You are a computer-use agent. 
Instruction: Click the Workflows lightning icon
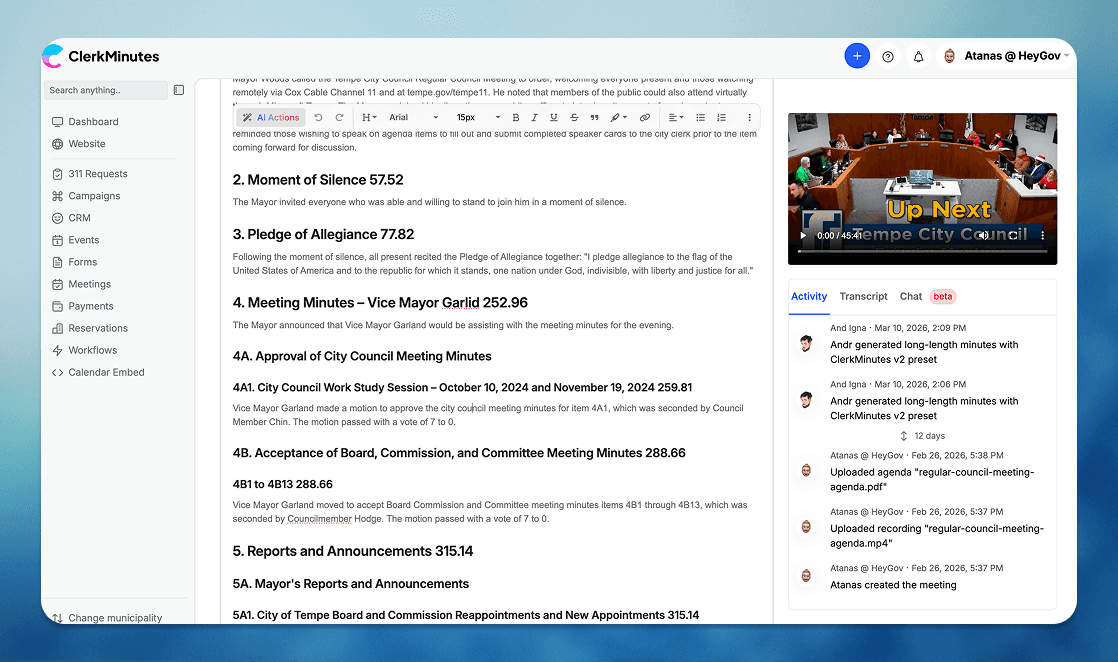tap(57, 351)
